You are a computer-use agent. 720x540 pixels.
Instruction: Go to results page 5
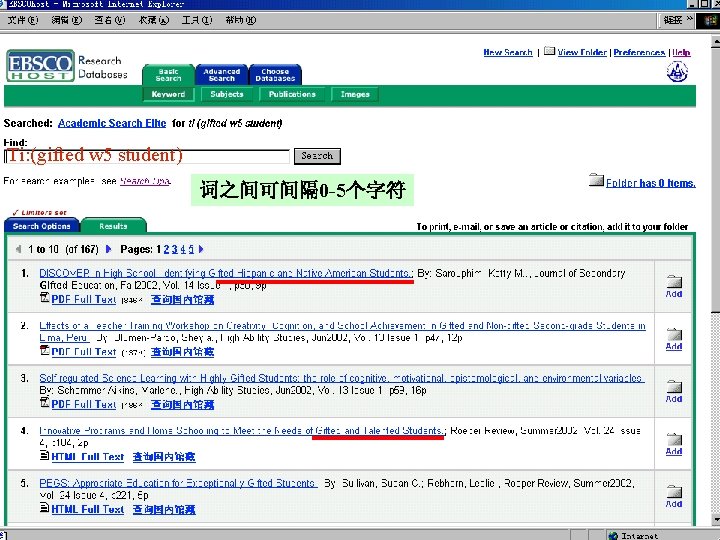point(191,249)
